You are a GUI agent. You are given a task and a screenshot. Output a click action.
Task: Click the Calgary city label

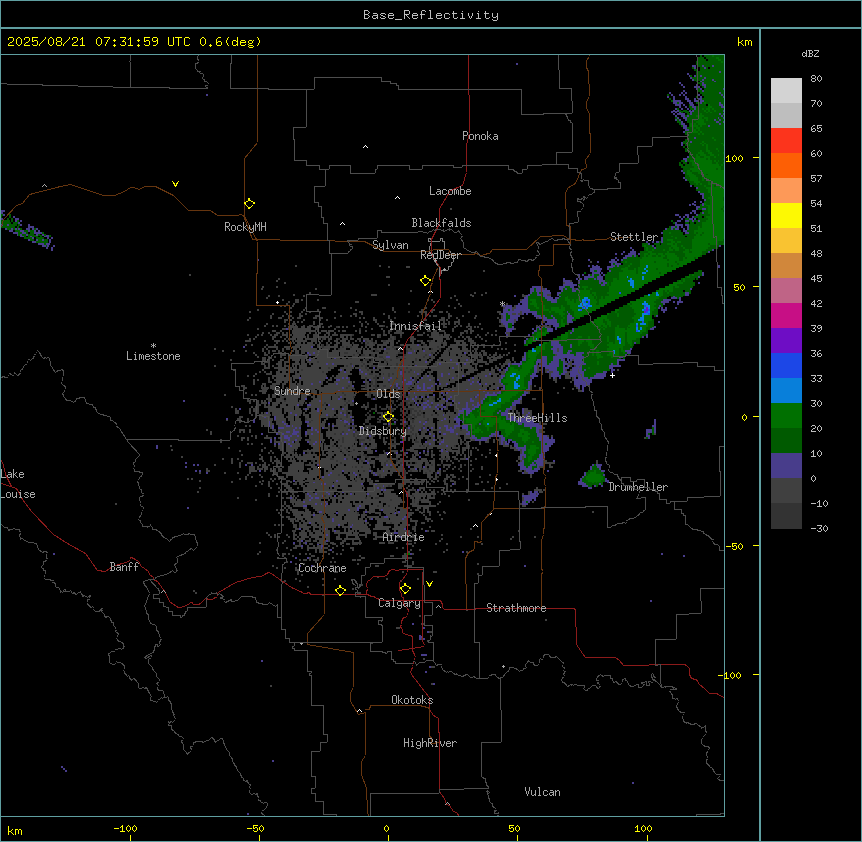pos(400,603)
